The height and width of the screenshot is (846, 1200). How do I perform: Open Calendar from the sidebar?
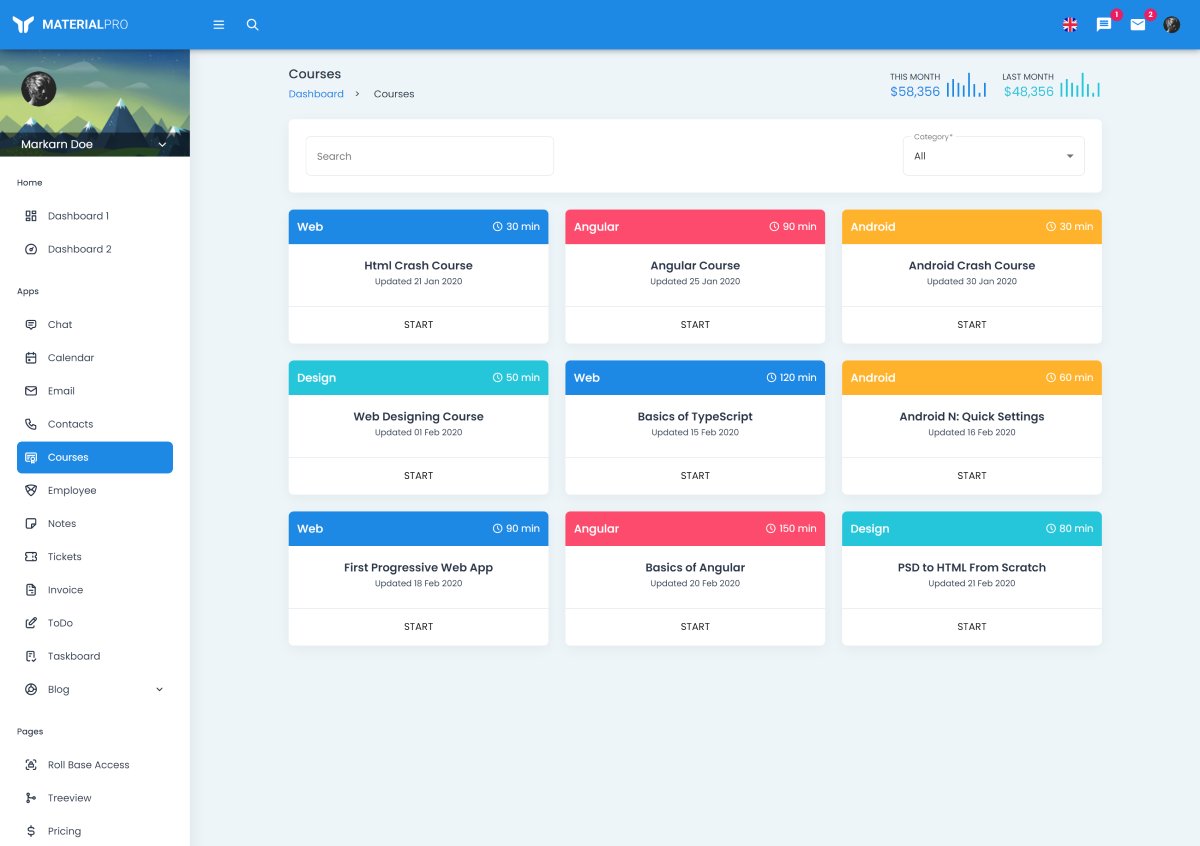click(71, 358)
